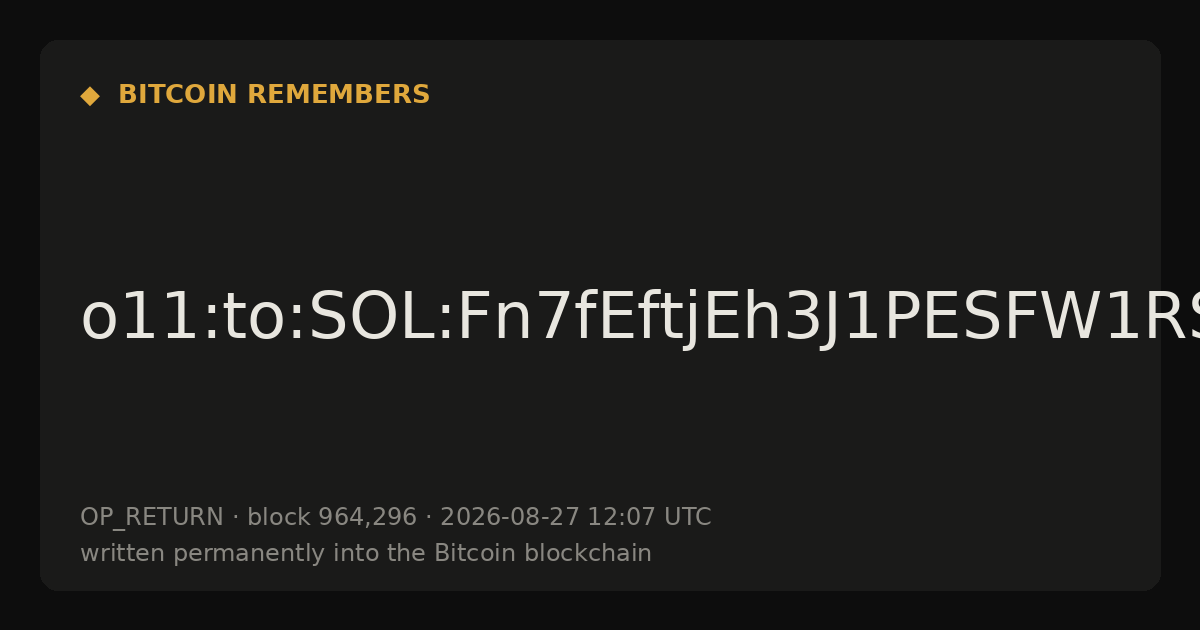
Task: Click the dot separator after OP_RETURN
Action: [236, 518]
